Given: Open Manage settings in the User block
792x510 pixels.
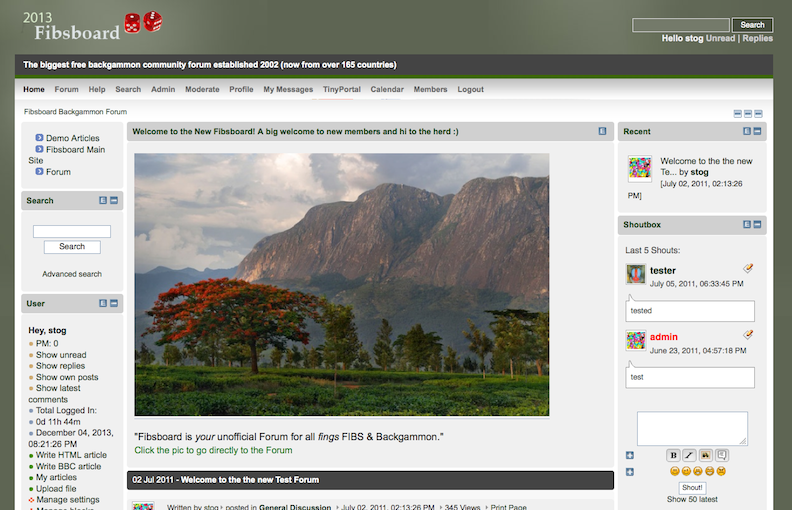Looking at the screenshot, I should pyautogui.click(x=68, y=499).
